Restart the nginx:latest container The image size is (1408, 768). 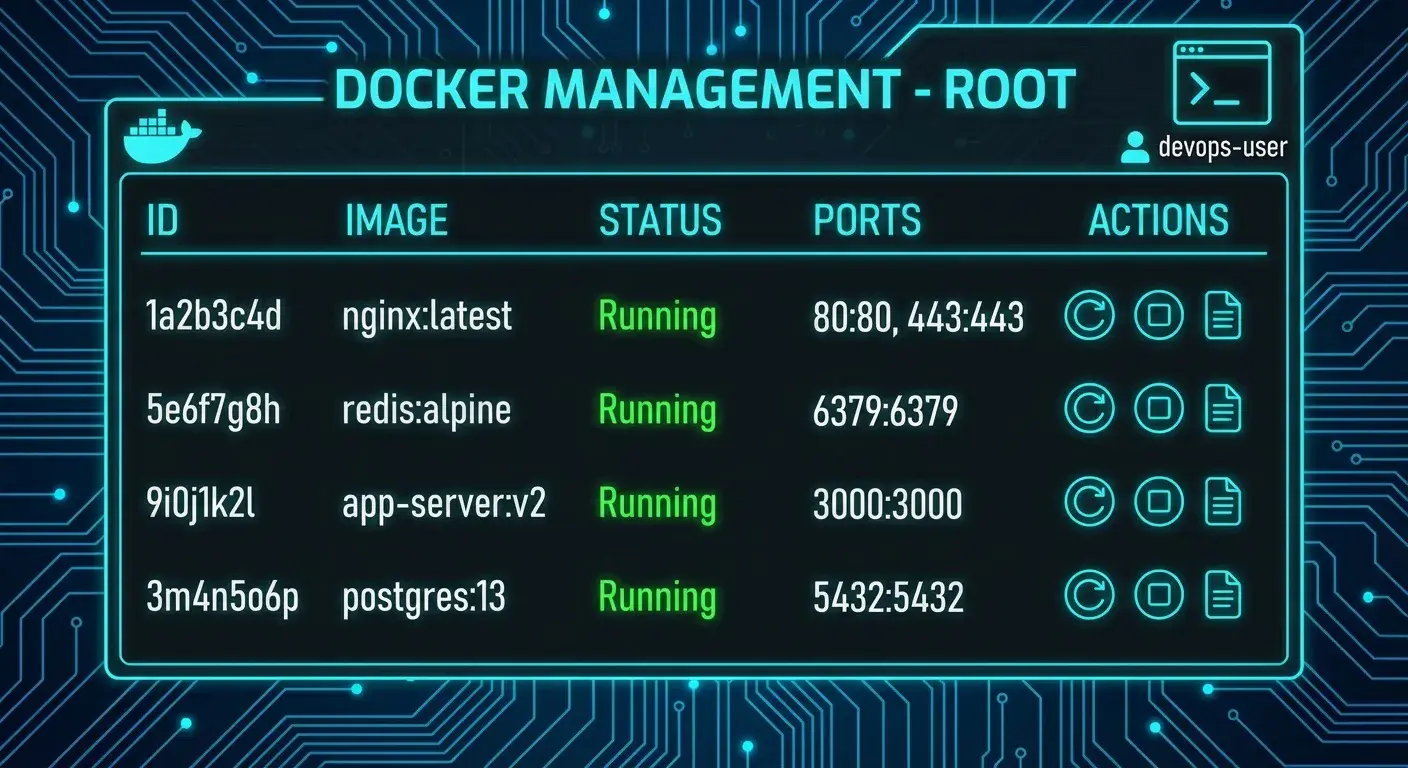[x=1089, y=316]
